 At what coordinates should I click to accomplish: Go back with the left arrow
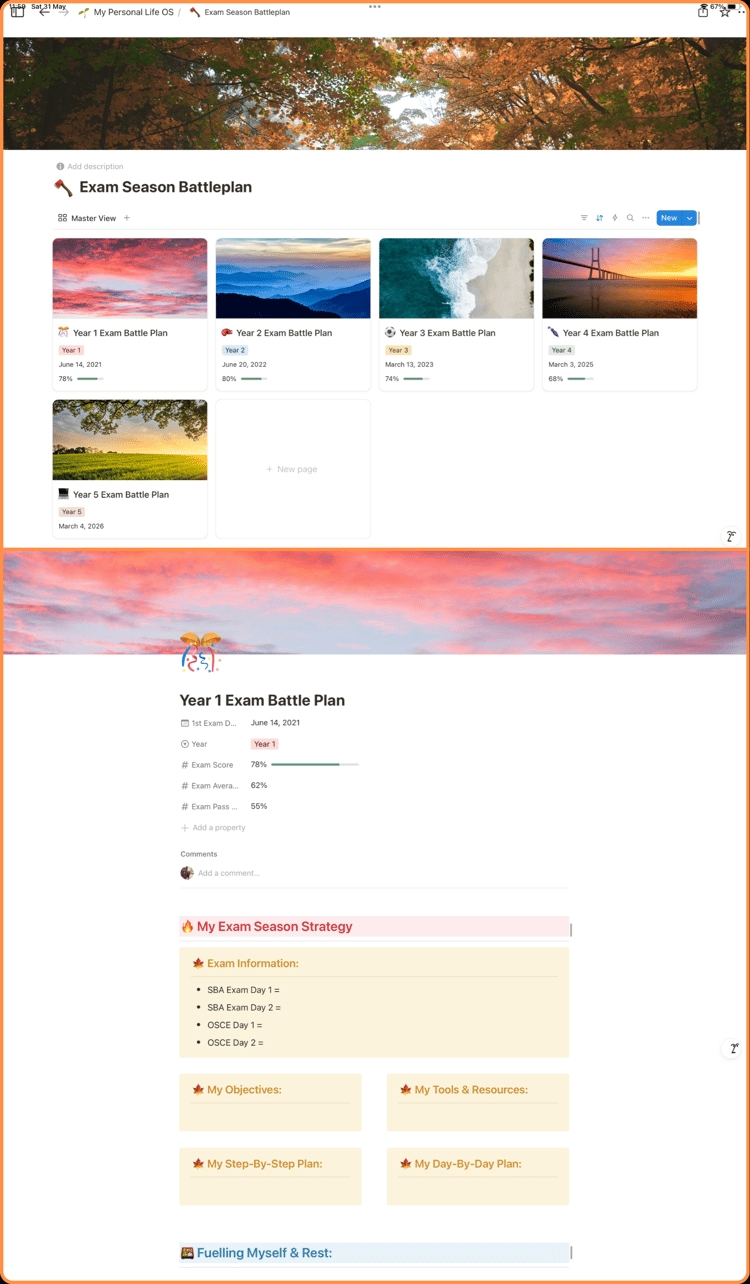[44, 12]
